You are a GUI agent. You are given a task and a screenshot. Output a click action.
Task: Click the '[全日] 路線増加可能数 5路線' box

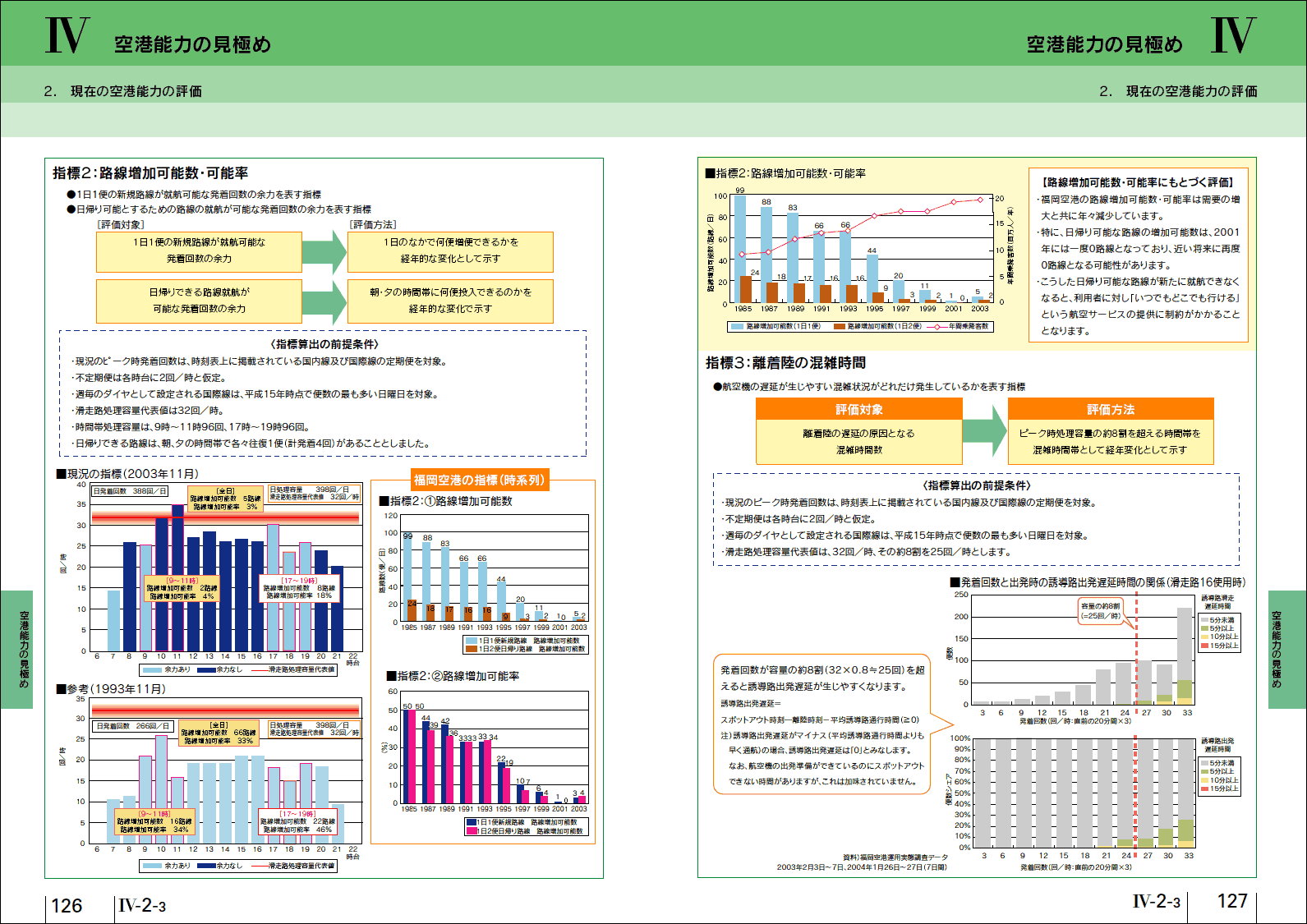point(225,499)
